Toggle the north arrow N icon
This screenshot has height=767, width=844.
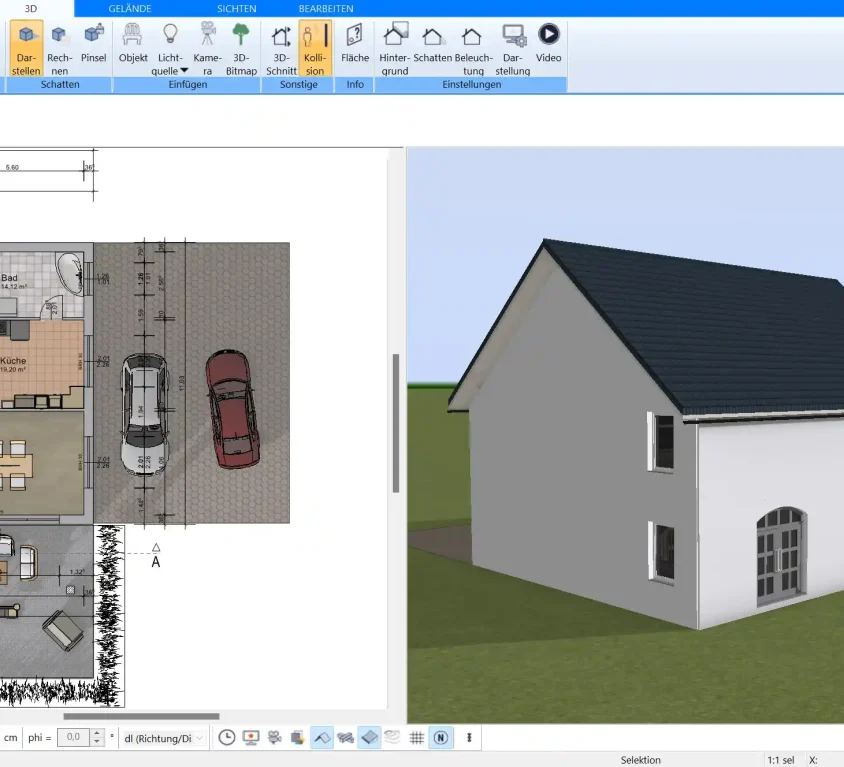coord(440,737)
